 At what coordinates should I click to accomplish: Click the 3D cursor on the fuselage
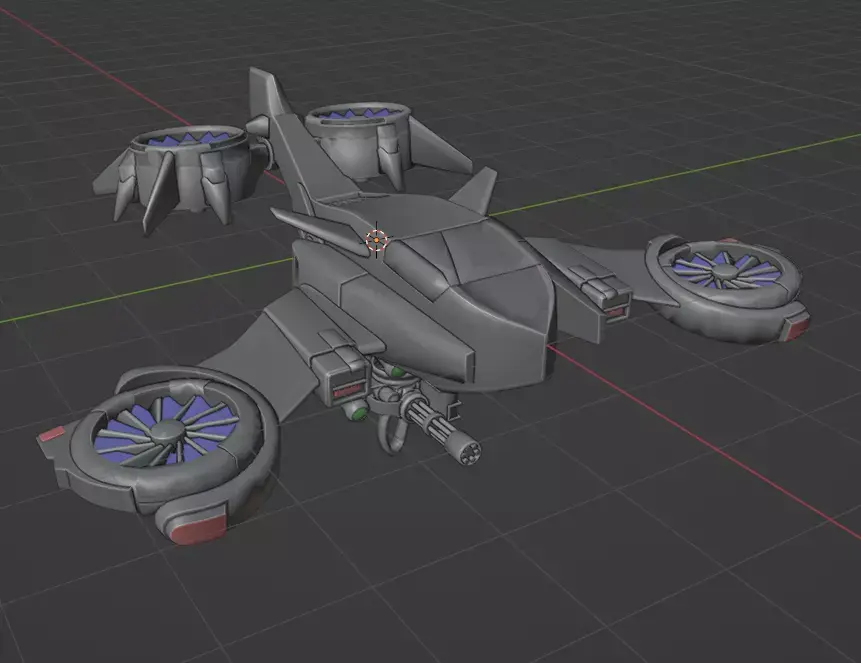(377, 240)
